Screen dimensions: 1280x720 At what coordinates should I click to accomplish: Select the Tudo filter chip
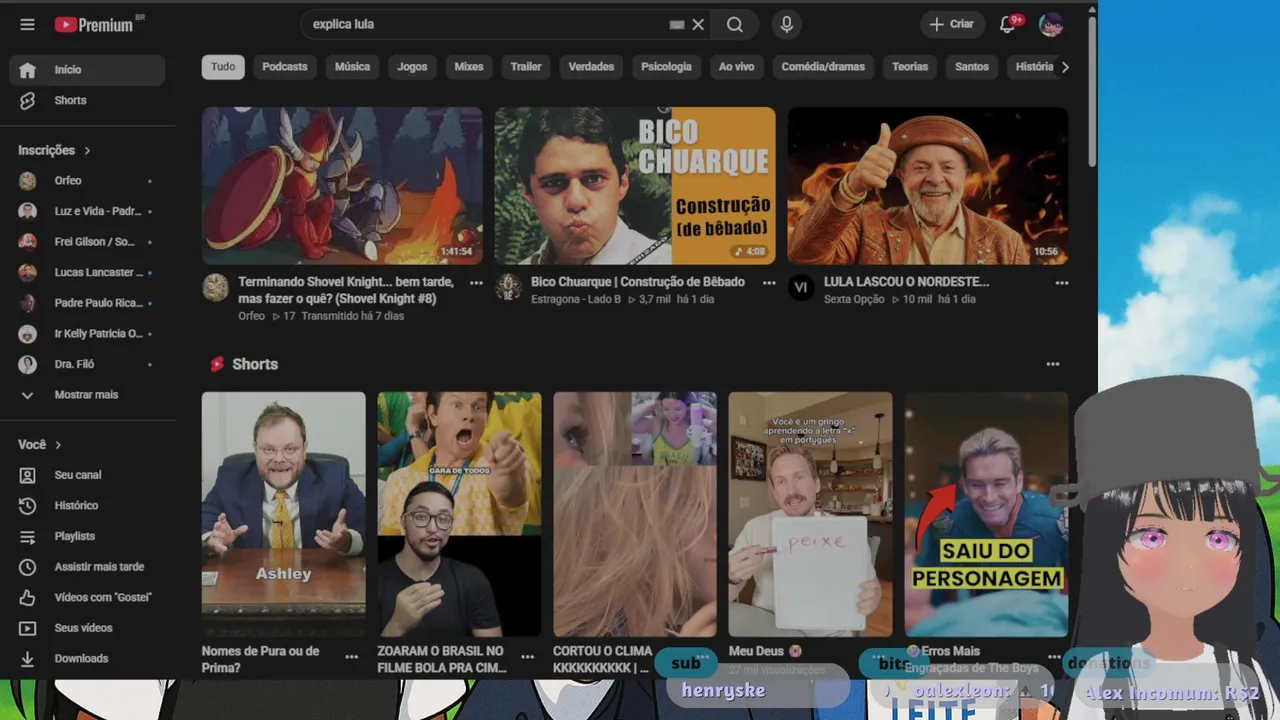(223, 67)
